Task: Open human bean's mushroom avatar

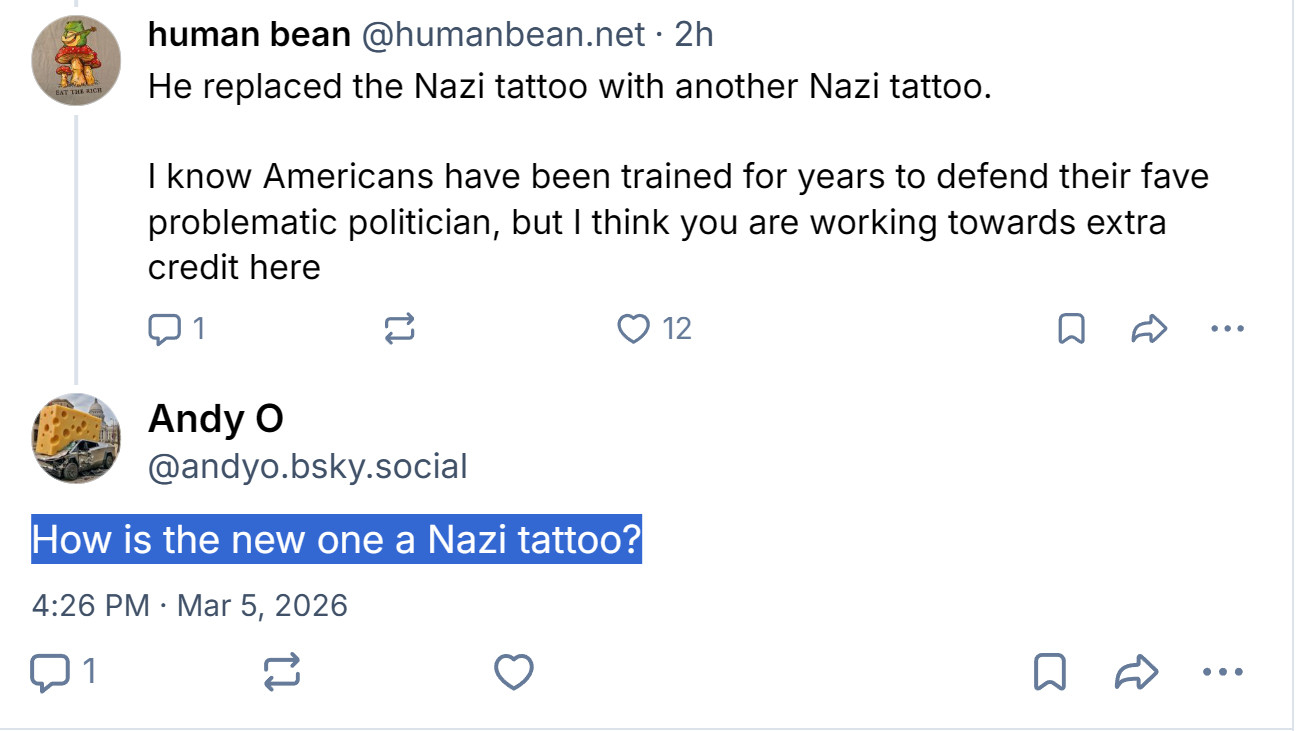Action: (x=77, y=61)
